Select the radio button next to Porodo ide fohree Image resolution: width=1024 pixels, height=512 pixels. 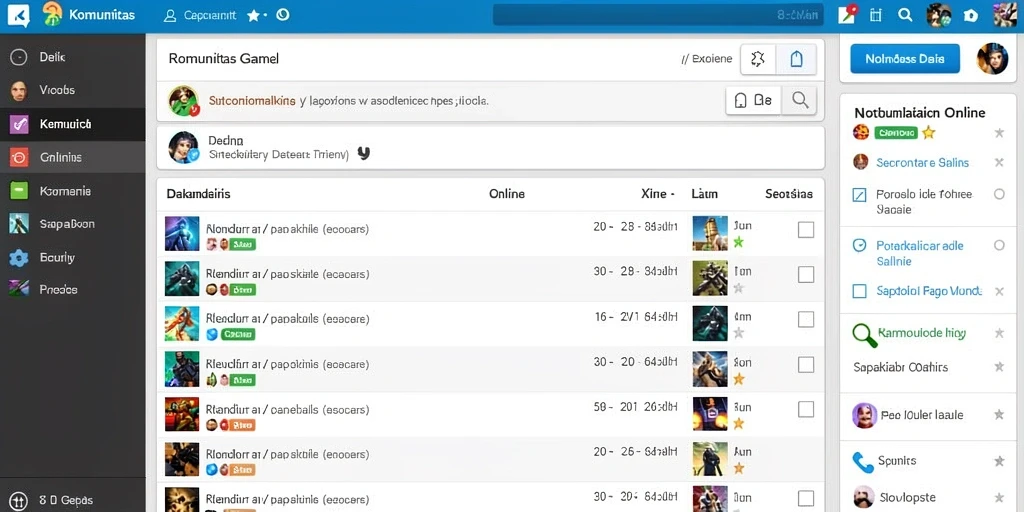[x=999, y=194]
